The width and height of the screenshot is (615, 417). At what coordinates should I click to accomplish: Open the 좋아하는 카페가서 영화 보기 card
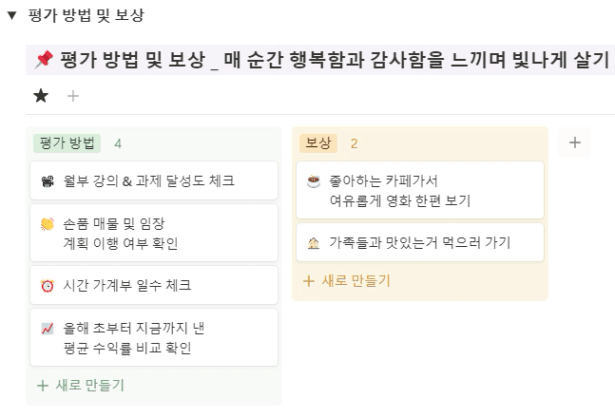[x=420, y=190]
